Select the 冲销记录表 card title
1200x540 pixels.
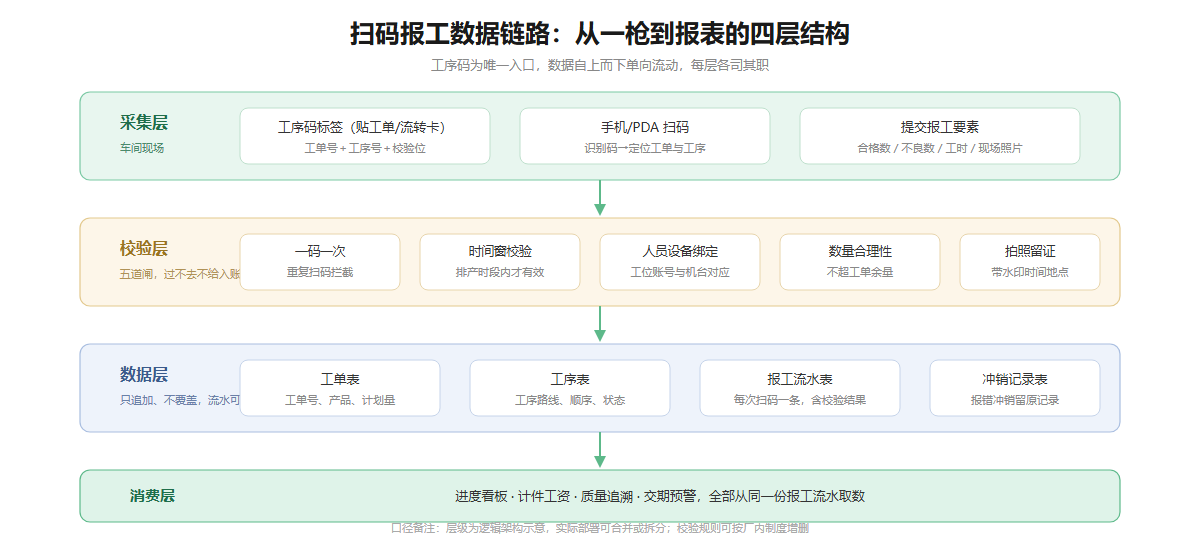[x=1015, y=379]
